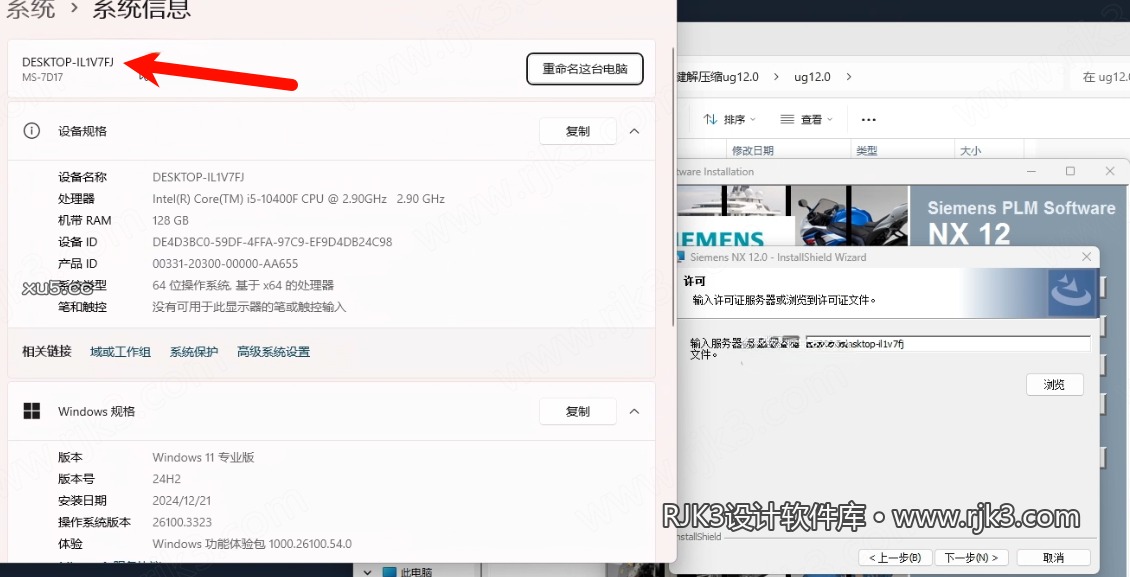Click the pen and touch value 没有可用于此显示器的笔或触控输入
The height and width of the screenshot is (577, 1130).
pos(249,307)
